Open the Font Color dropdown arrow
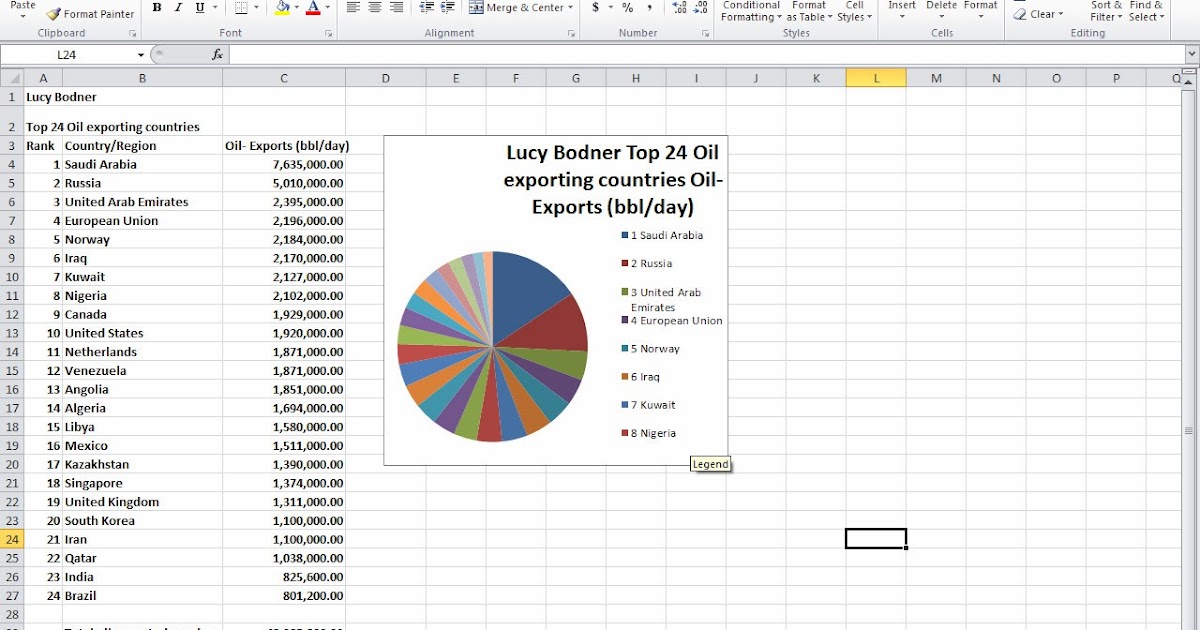1200x630 pixels. (x=327, y=8)
